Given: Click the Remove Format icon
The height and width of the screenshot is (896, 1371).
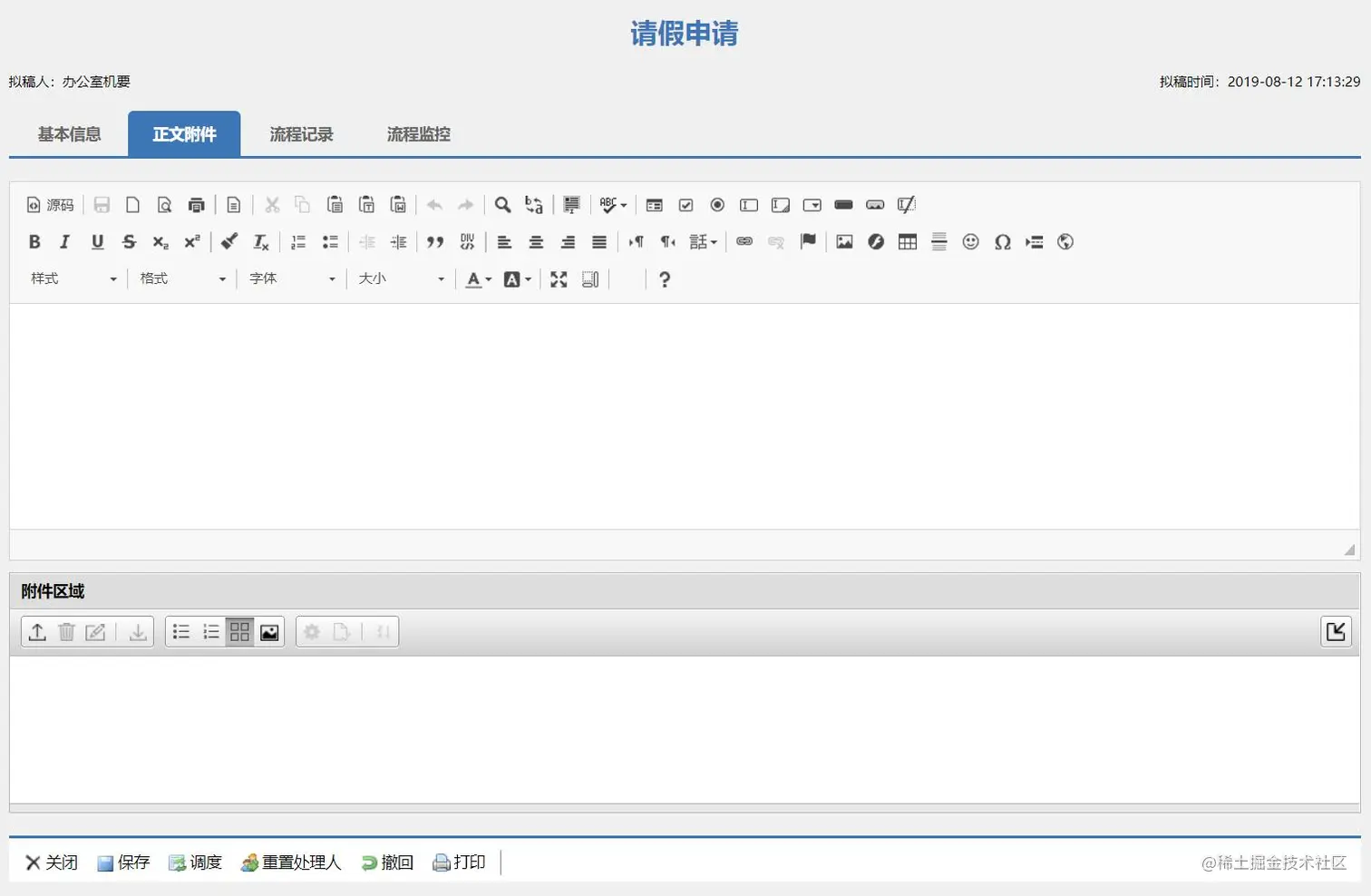Looking at the screenshot, I should coord(261,242).
